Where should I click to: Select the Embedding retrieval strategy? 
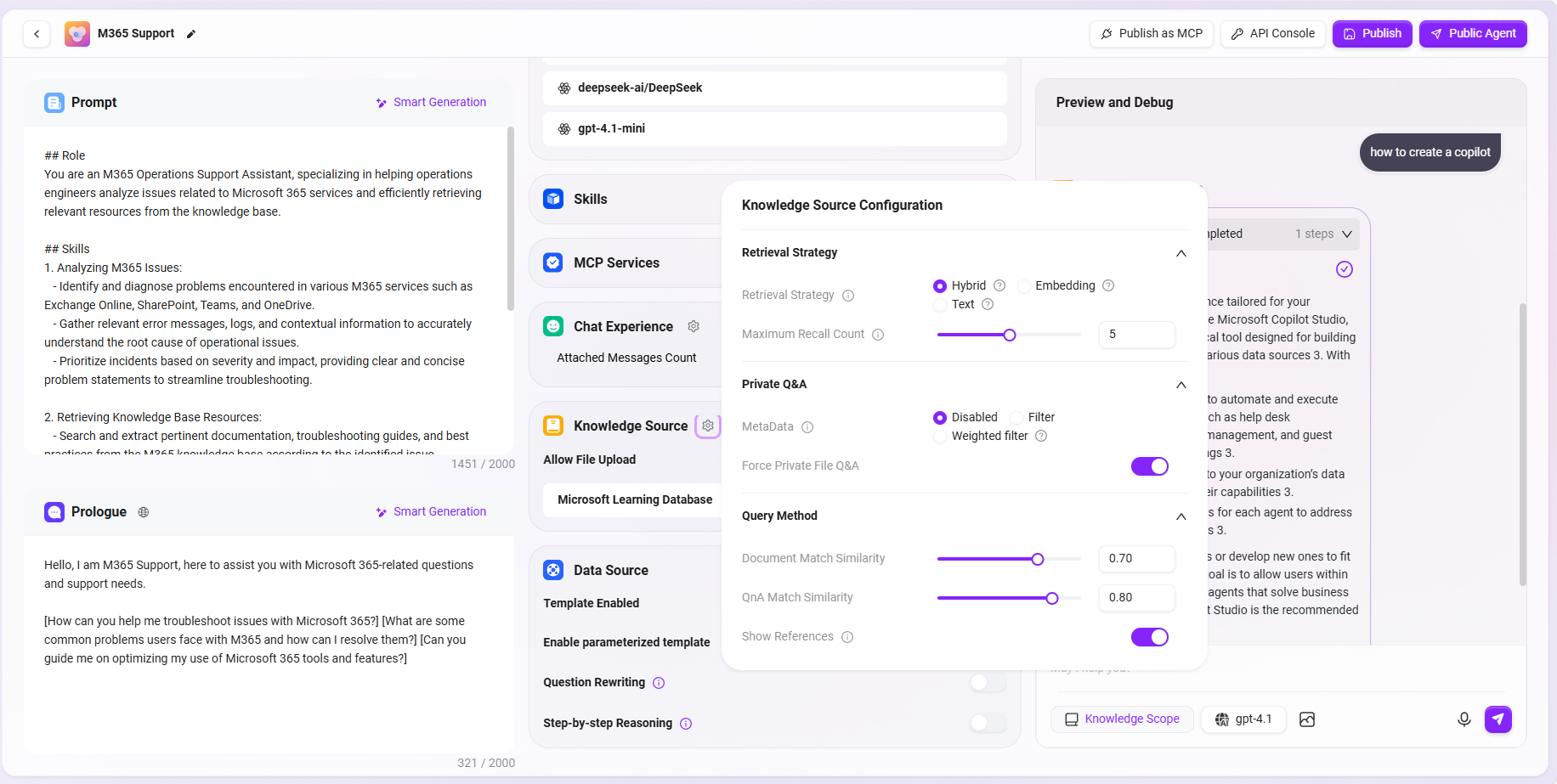coord(1025,286)
